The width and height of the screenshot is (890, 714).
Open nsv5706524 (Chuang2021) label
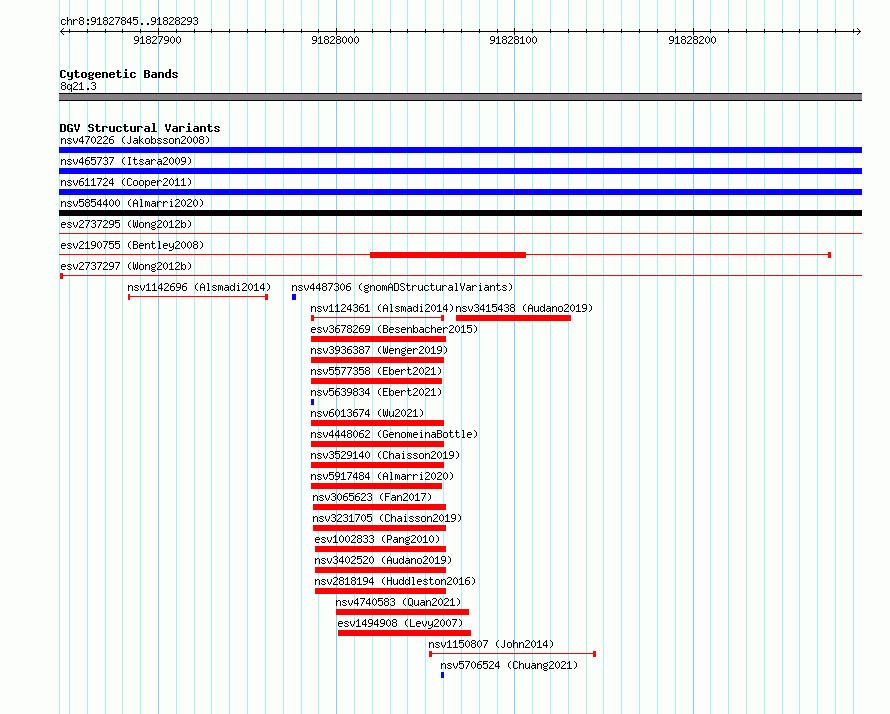tap(509, 665)
